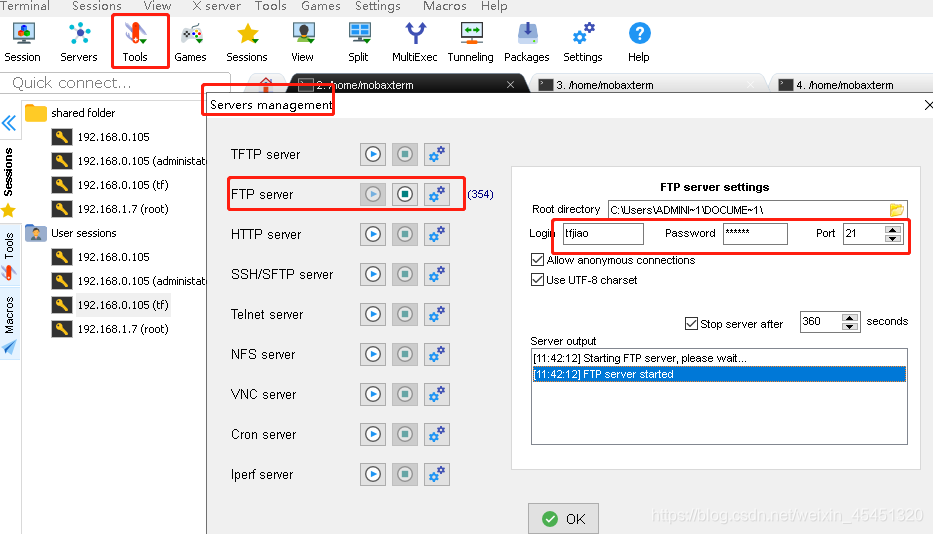Browse for the root directory folder
The height and width of the screenshot is (534, 933).
coord(897,210)
